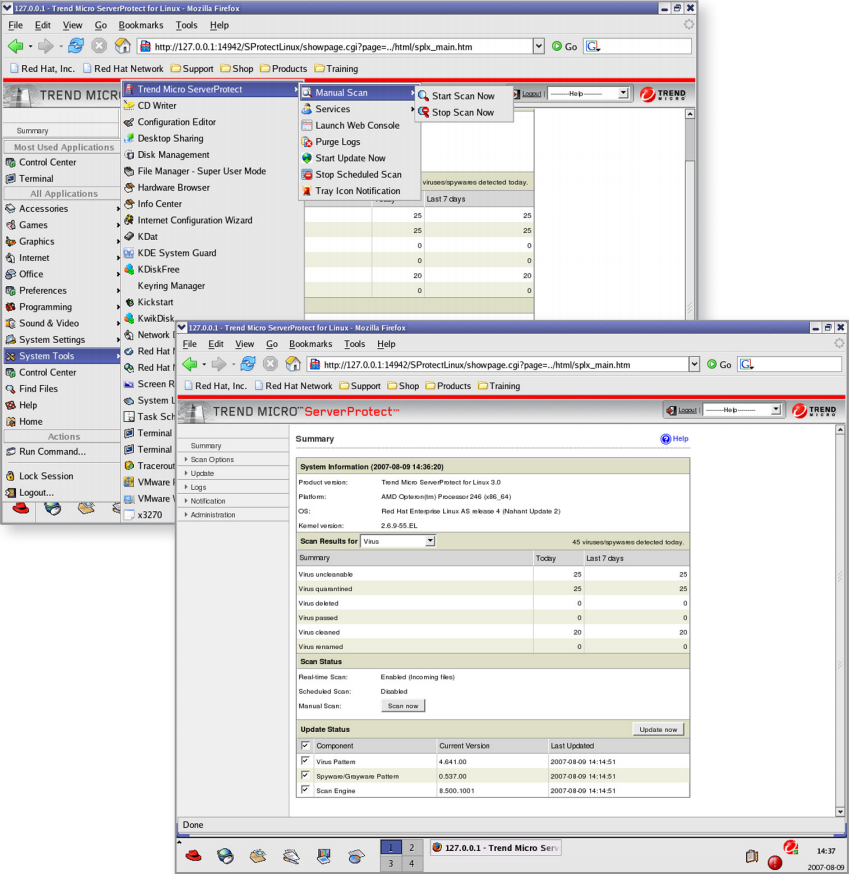This screenshot has height=874, width=849.
Task: Click the Update now button
Action: coord(658,729)
